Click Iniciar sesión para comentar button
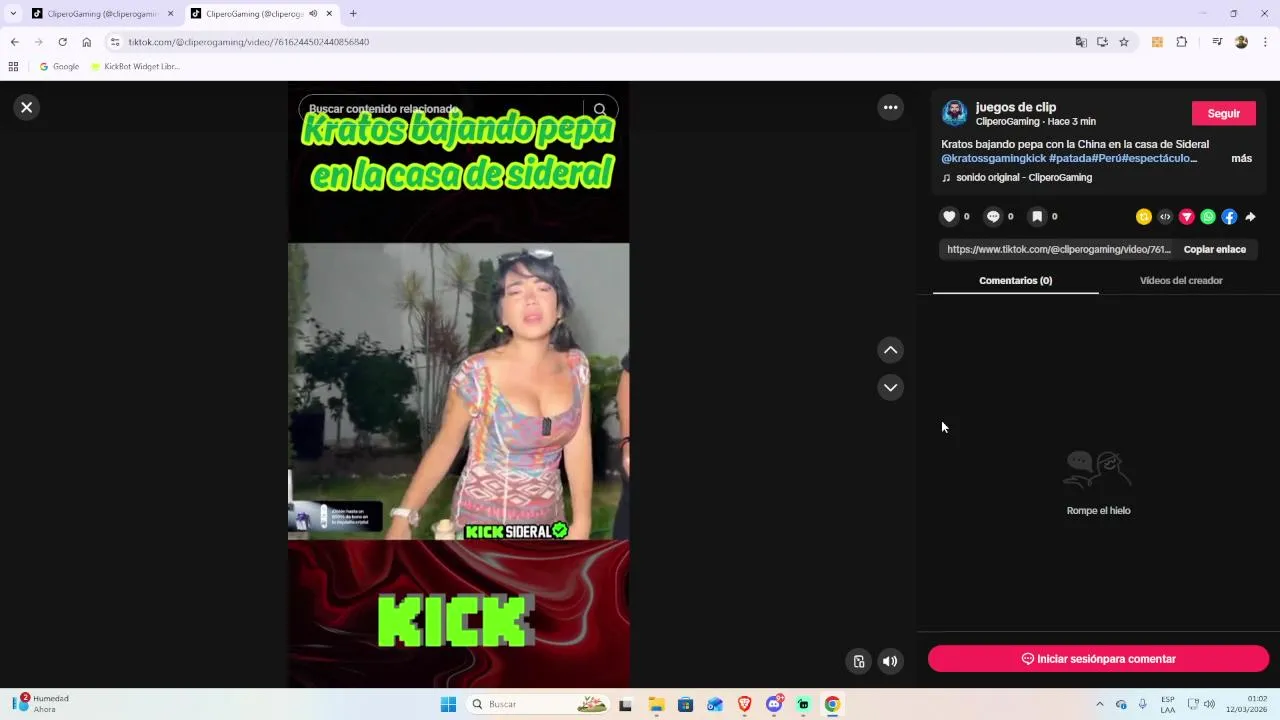Screen dimensions: 1280x720 [x=1098, y=659]
